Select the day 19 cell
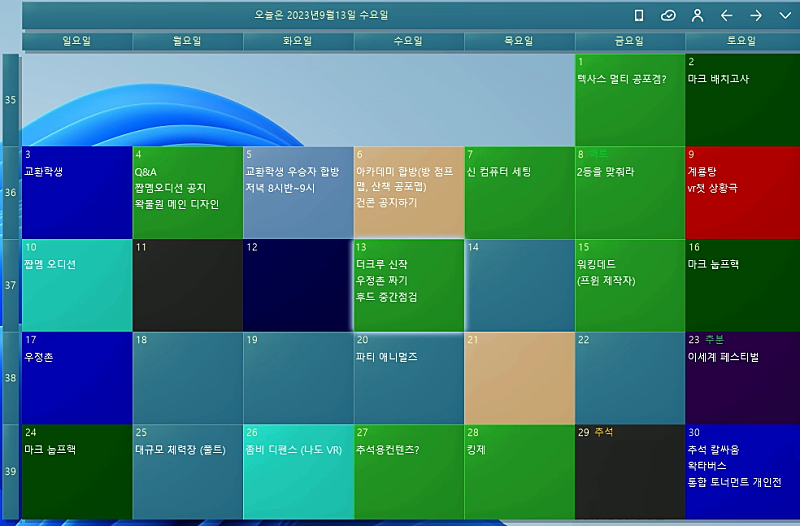This screenshot has width=800, height=526. (x=298, y=378)
